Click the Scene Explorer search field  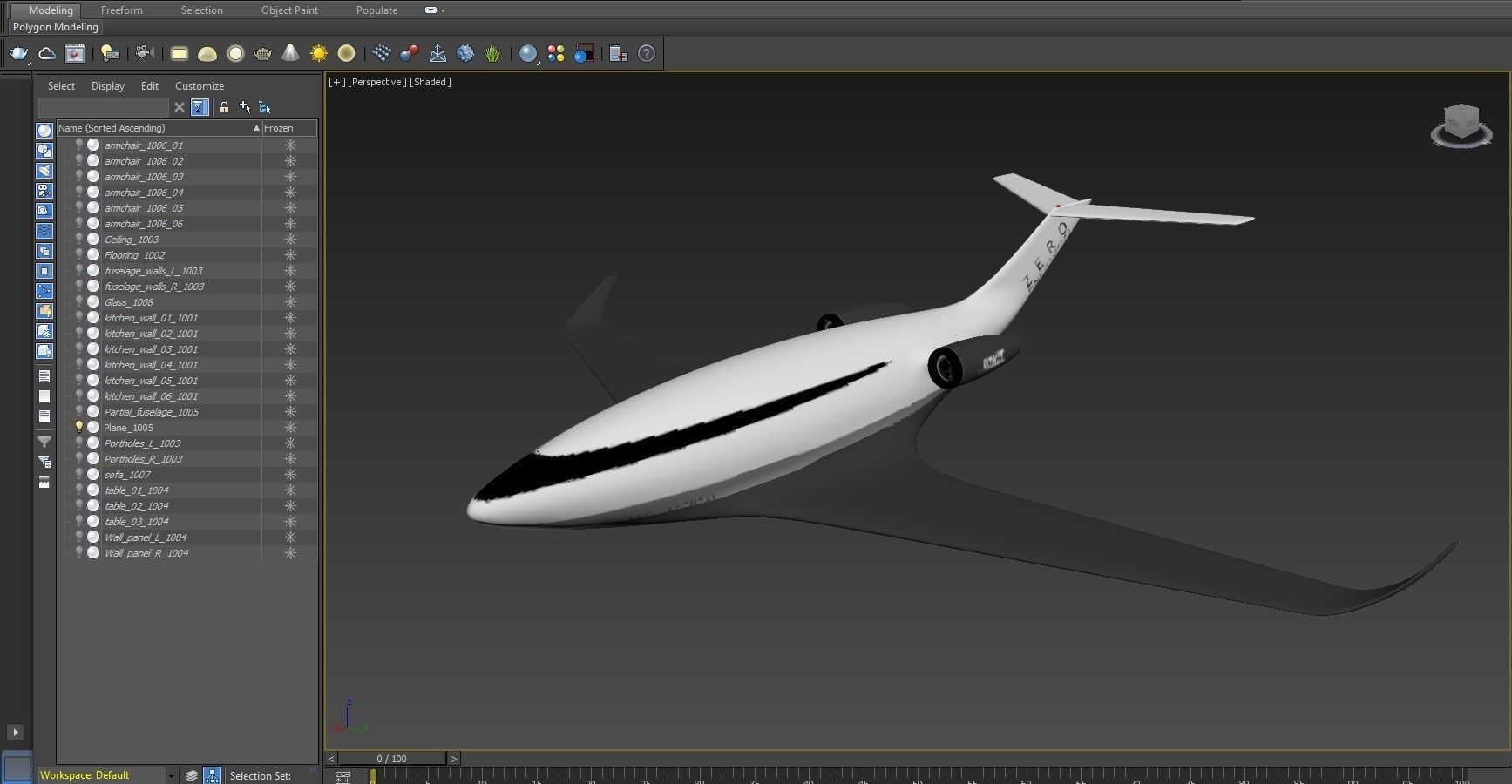click(103, 107)
